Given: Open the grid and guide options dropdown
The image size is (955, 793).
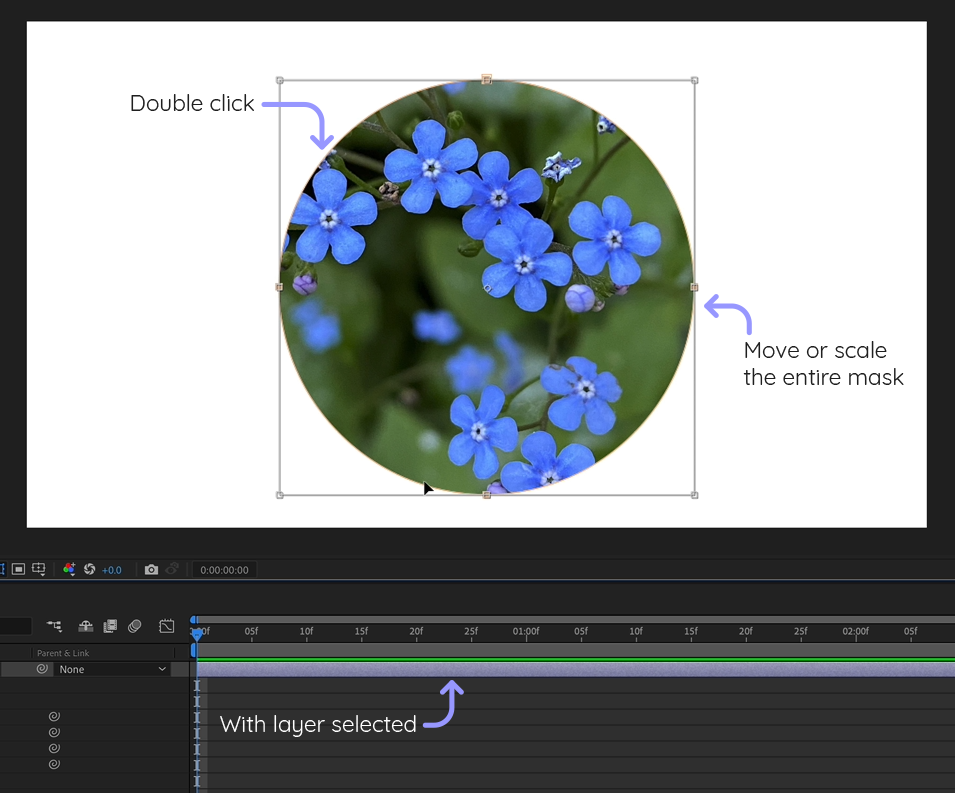Looking at the screenshot, I should pyautogui.click(x=39, y=569).
